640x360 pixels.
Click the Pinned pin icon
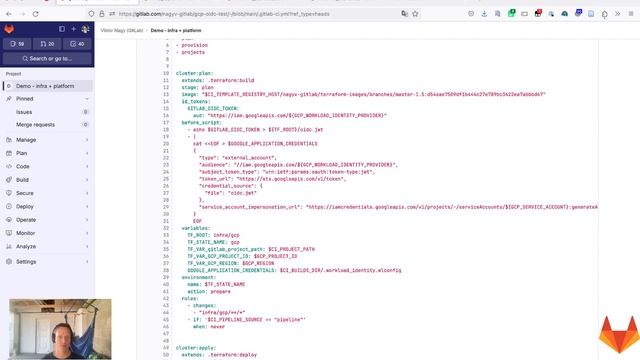pos(9,99)
